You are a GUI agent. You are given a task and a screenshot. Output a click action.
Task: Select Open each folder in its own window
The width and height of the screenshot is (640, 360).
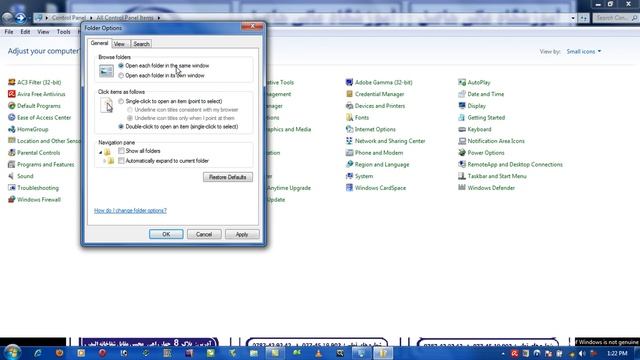(121, 76)
